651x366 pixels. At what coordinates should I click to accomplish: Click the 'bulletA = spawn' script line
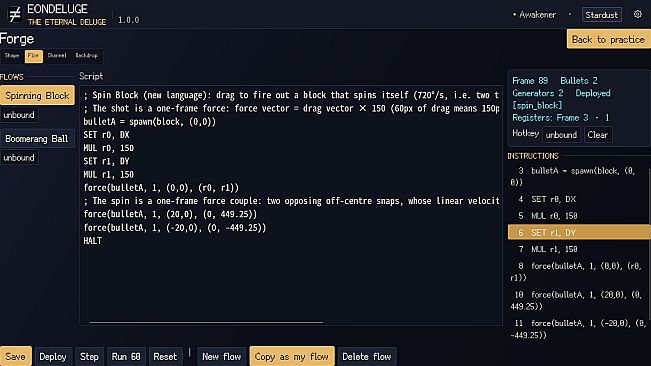(149, 122)
